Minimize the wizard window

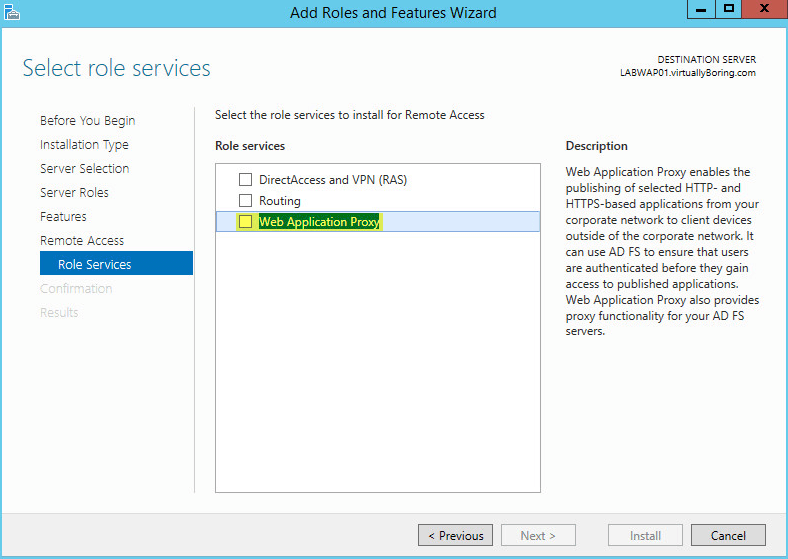pyautogui.click(x=701, y=9)
